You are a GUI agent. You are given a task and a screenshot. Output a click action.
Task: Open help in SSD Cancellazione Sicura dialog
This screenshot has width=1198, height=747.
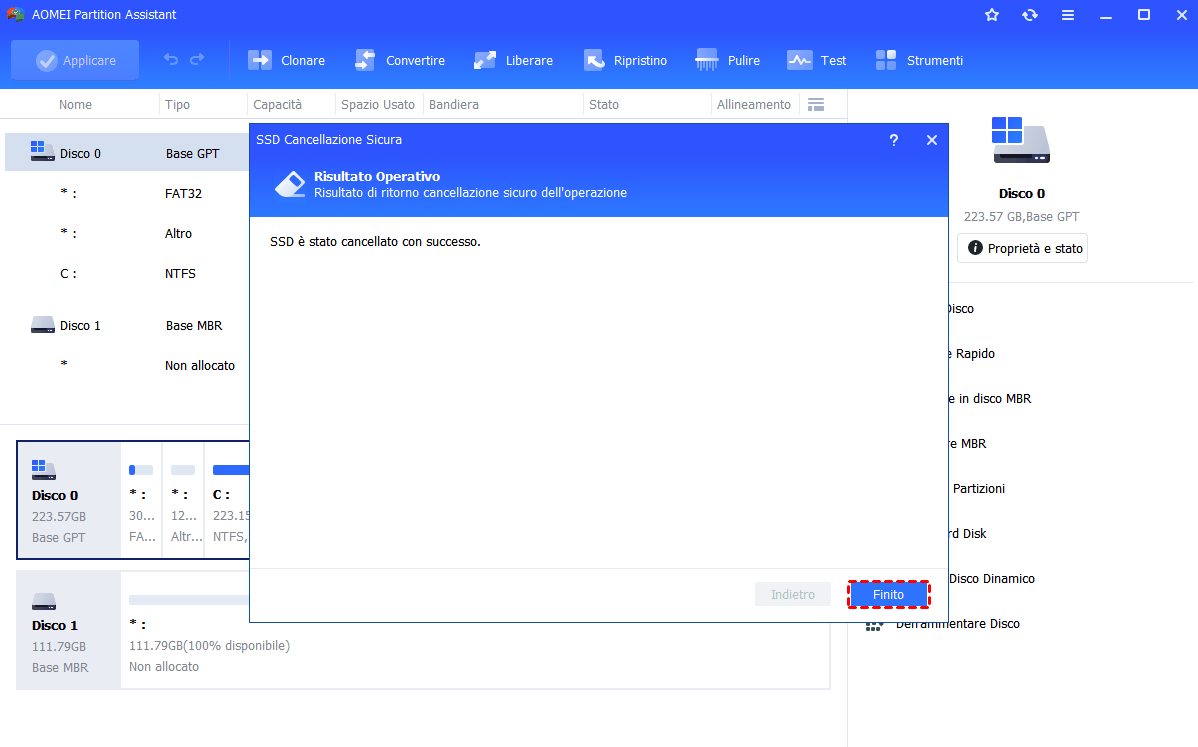(x=894, y=140)
